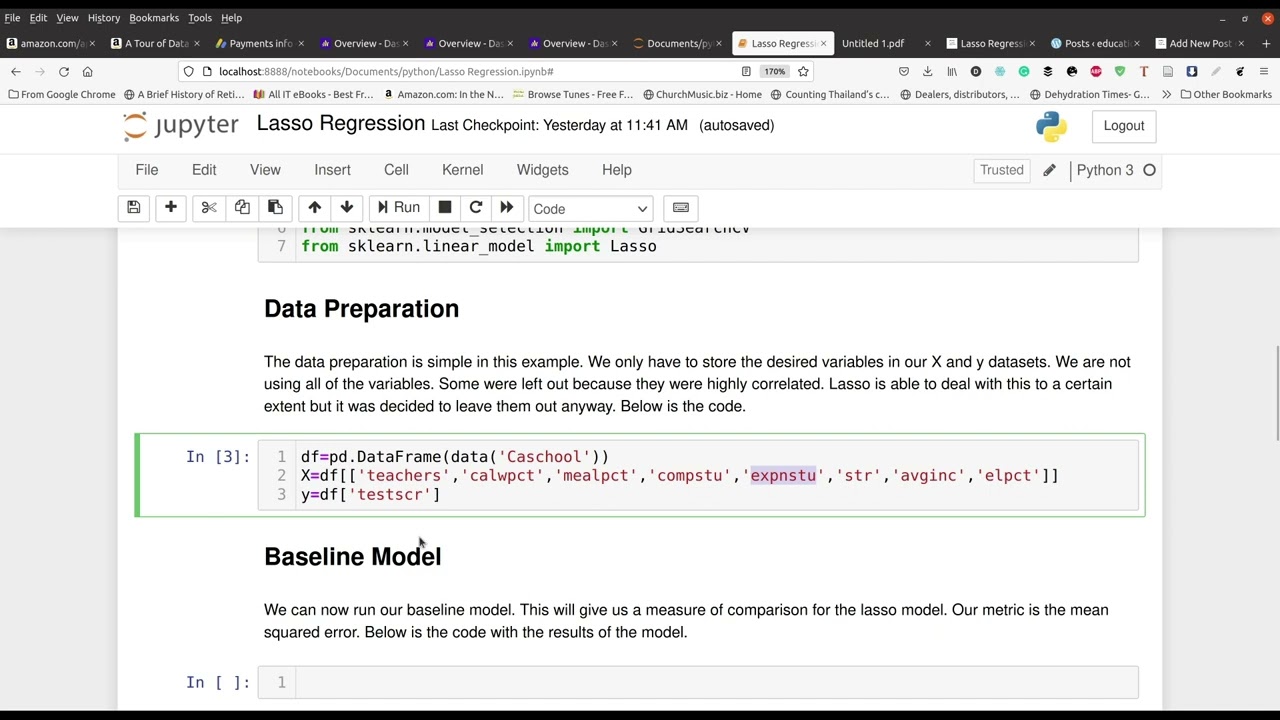Move selected cell up

(314, 208)
